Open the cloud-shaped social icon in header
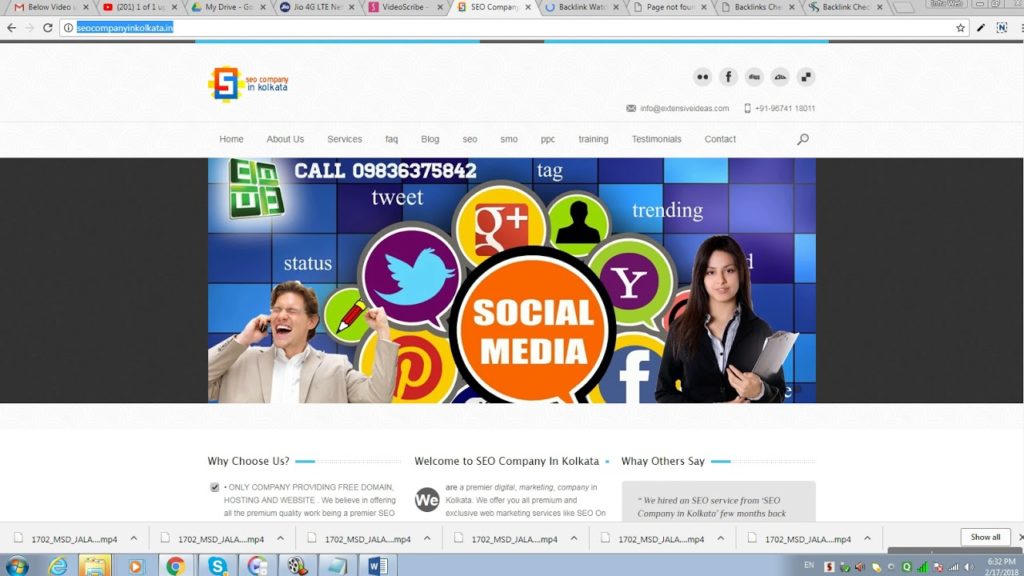This screenshot has height=576, width=1024. point(780,76)
